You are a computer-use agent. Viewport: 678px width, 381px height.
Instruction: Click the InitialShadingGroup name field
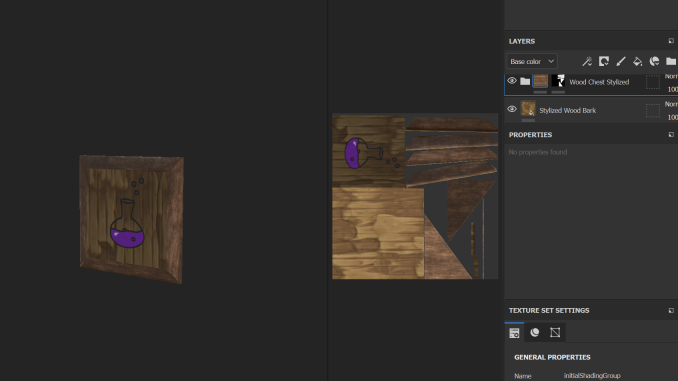(x=592, y=376)
